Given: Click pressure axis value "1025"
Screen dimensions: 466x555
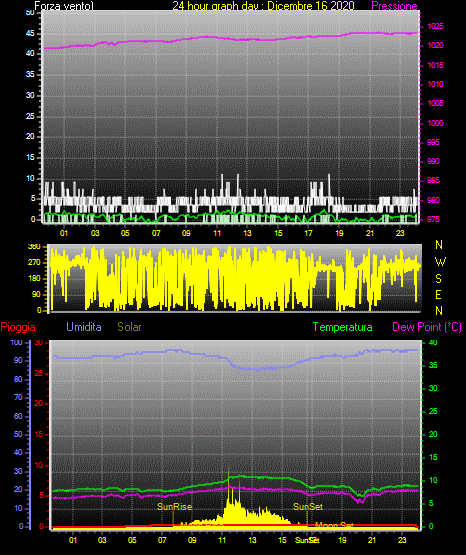Looking at the screenshot, I should click(435, 26).
